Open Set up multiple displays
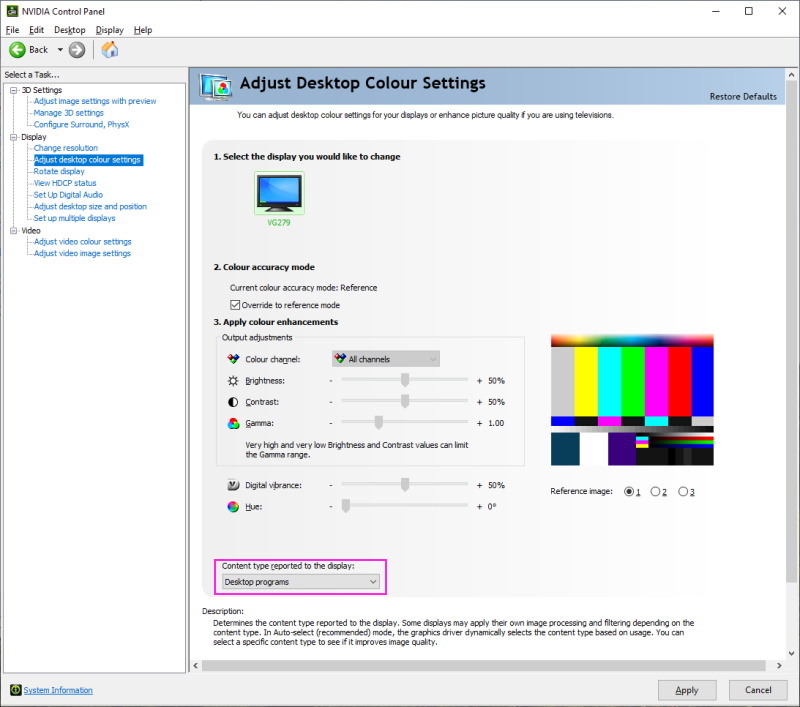This screenshot has height=707, width=800. (74, 218)
